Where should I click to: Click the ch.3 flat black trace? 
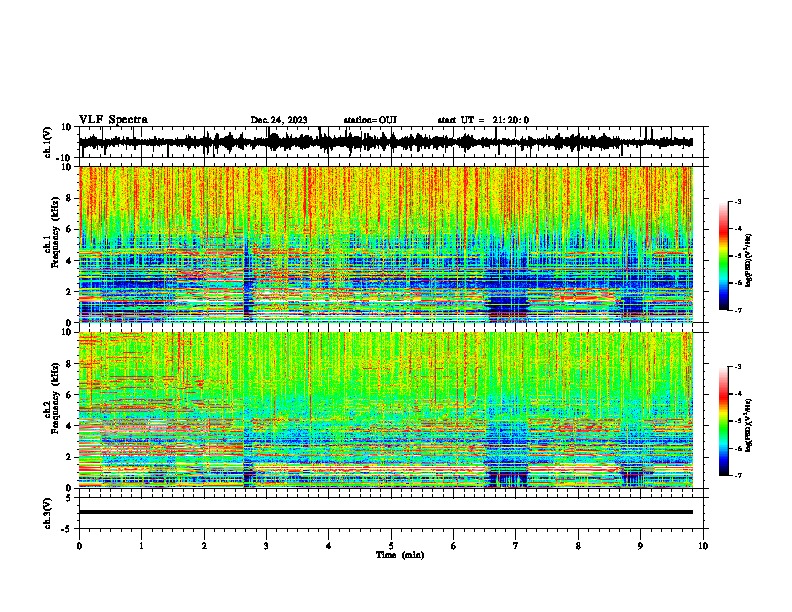point(386,512)
